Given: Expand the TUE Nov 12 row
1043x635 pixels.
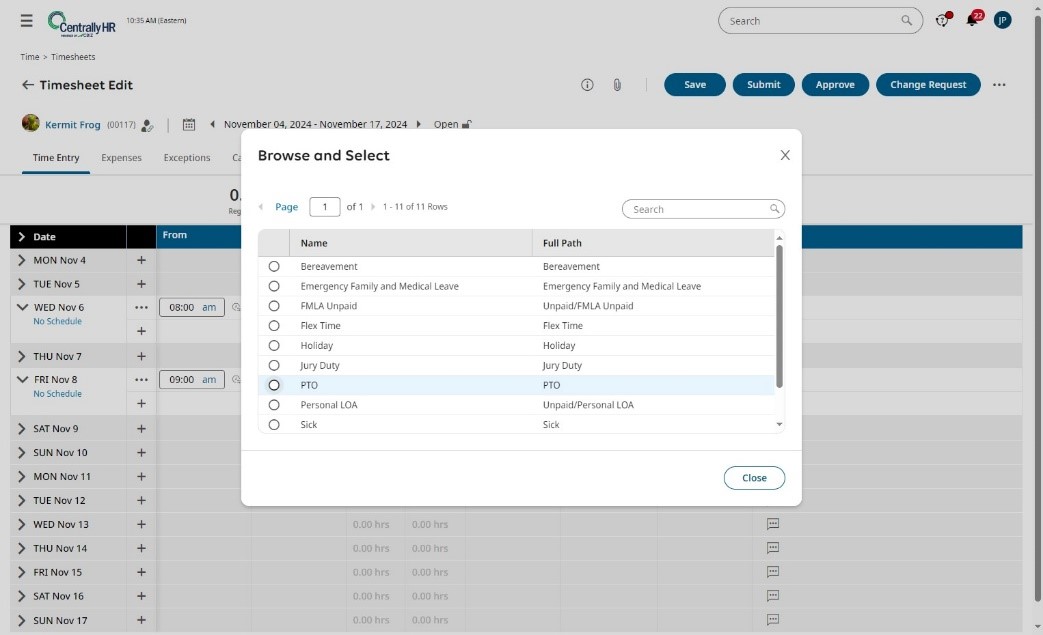Looking at the screenshot, I should click(21, 501).
